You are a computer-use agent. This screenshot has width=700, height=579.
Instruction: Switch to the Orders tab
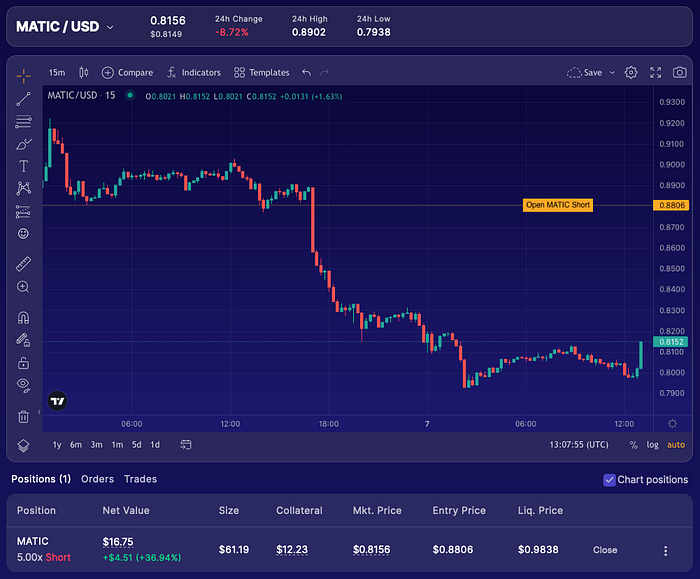(97, 479)
